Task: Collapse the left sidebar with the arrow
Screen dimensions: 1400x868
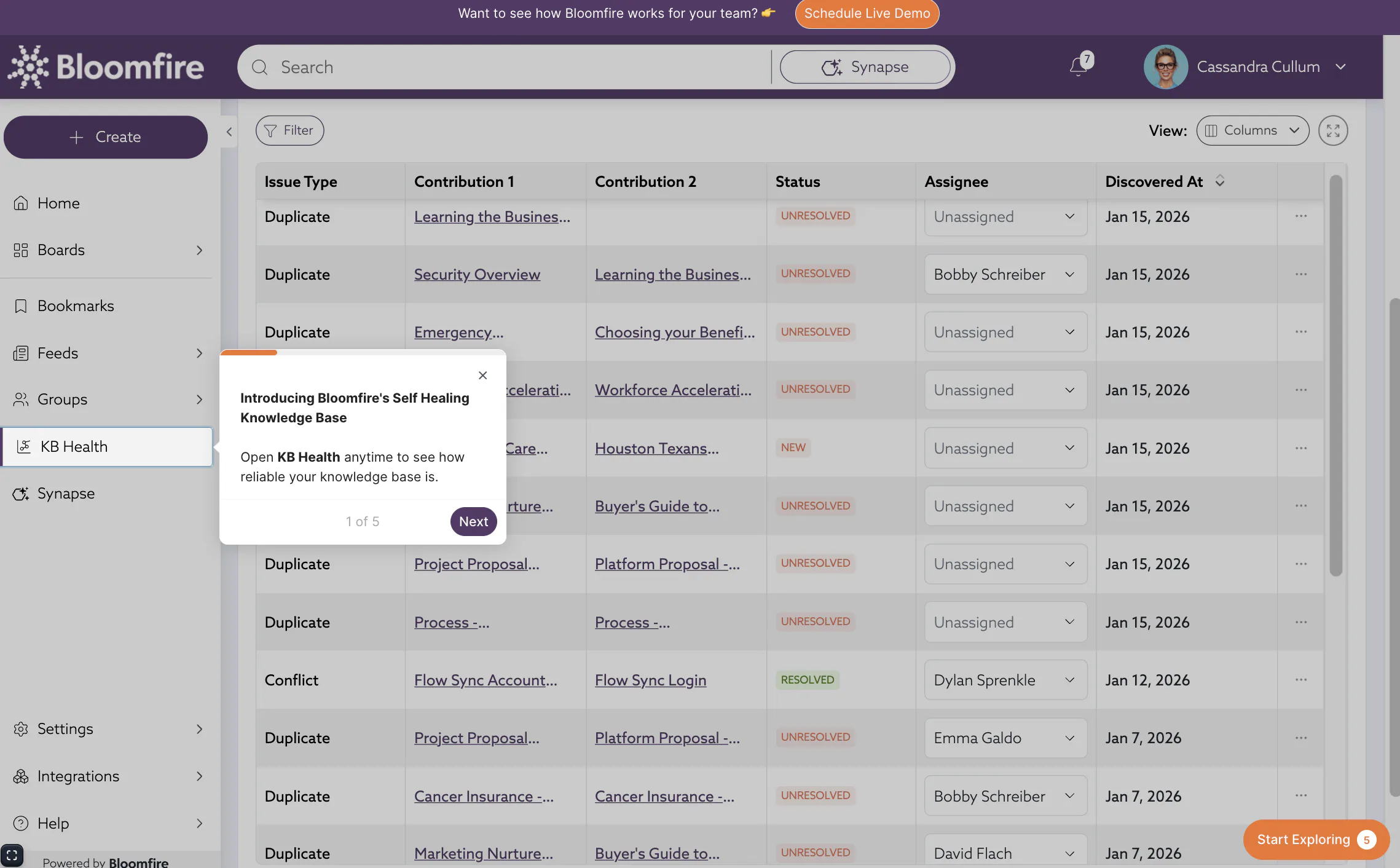Action: click(229, 132)
